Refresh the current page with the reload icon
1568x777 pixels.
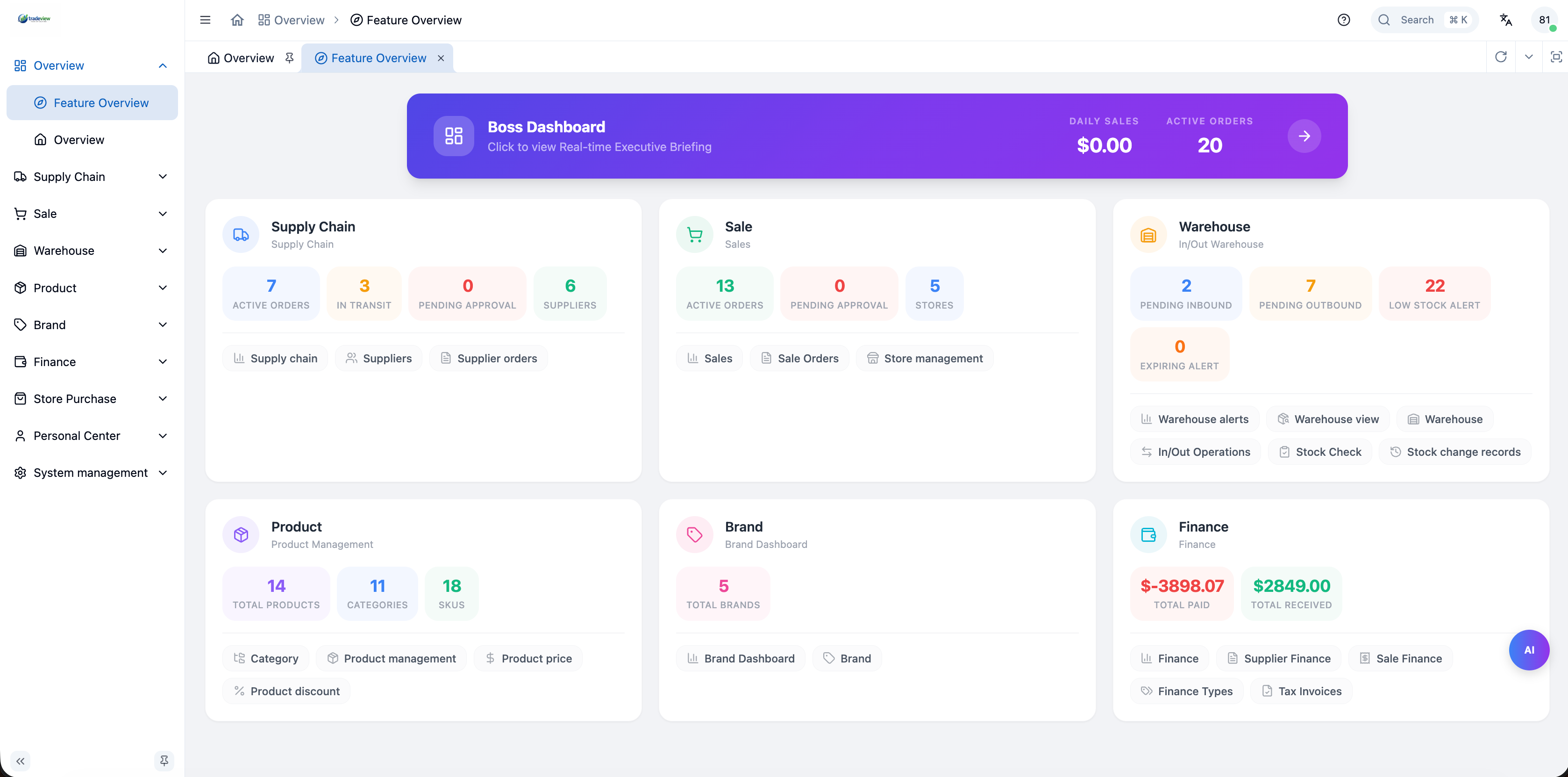(1502, 57)
